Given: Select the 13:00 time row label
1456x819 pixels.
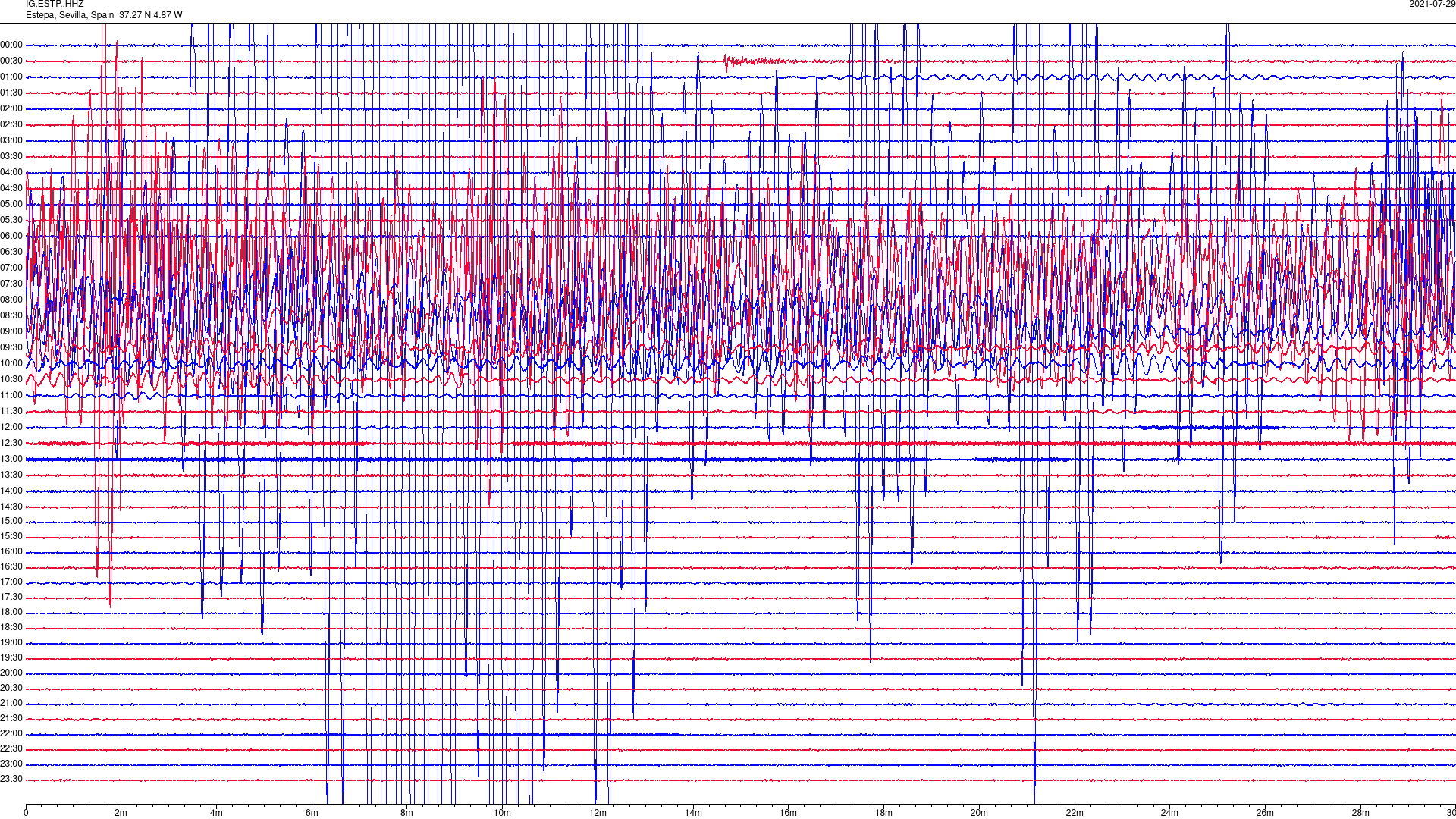Looking at the screenshot, I should tap(11, 460).
